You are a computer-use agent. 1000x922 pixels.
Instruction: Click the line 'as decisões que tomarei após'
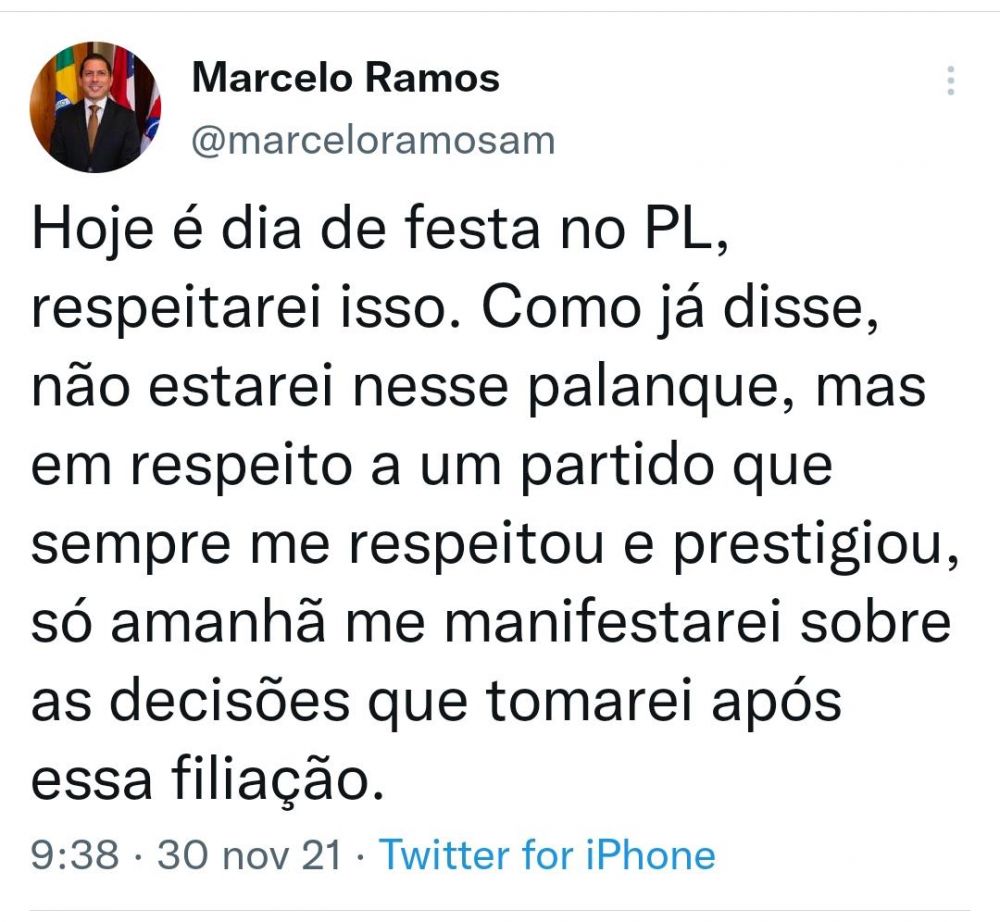(436, 701)
